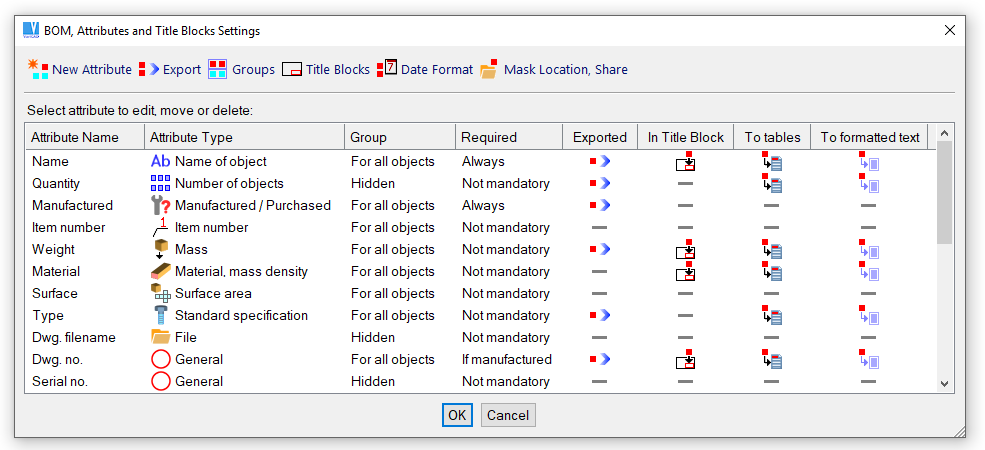
Task: Click the scrollbar down arrow
Action: [x=945, y=383]
